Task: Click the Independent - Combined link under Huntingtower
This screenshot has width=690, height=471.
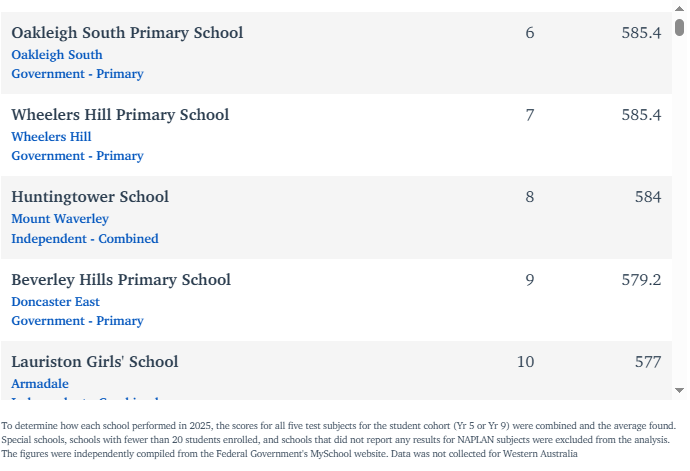Action: pyautogui.click(x=85, y=239)
